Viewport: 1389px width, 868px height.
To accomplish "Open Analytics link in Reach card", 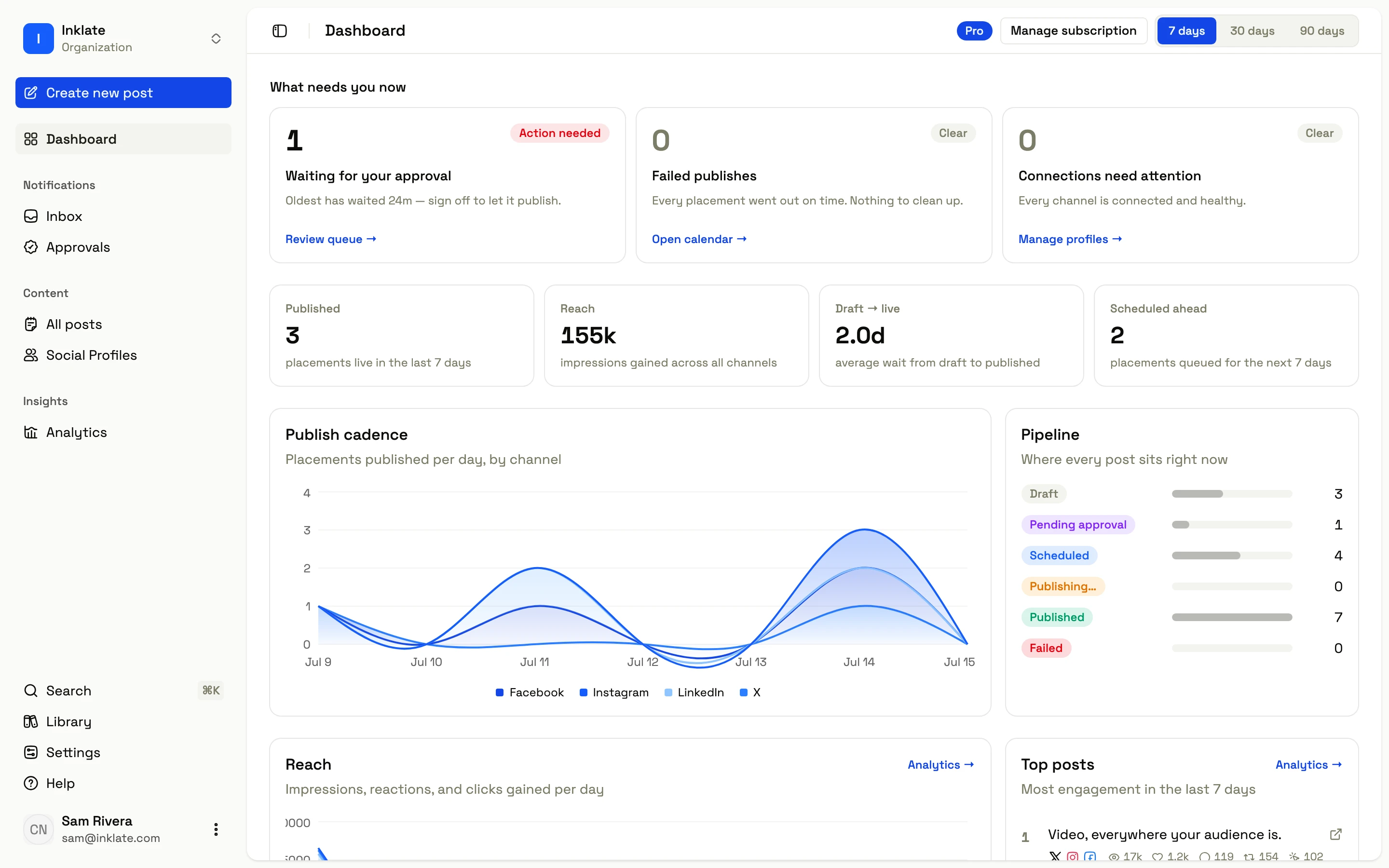I will (x=941, y=765).
